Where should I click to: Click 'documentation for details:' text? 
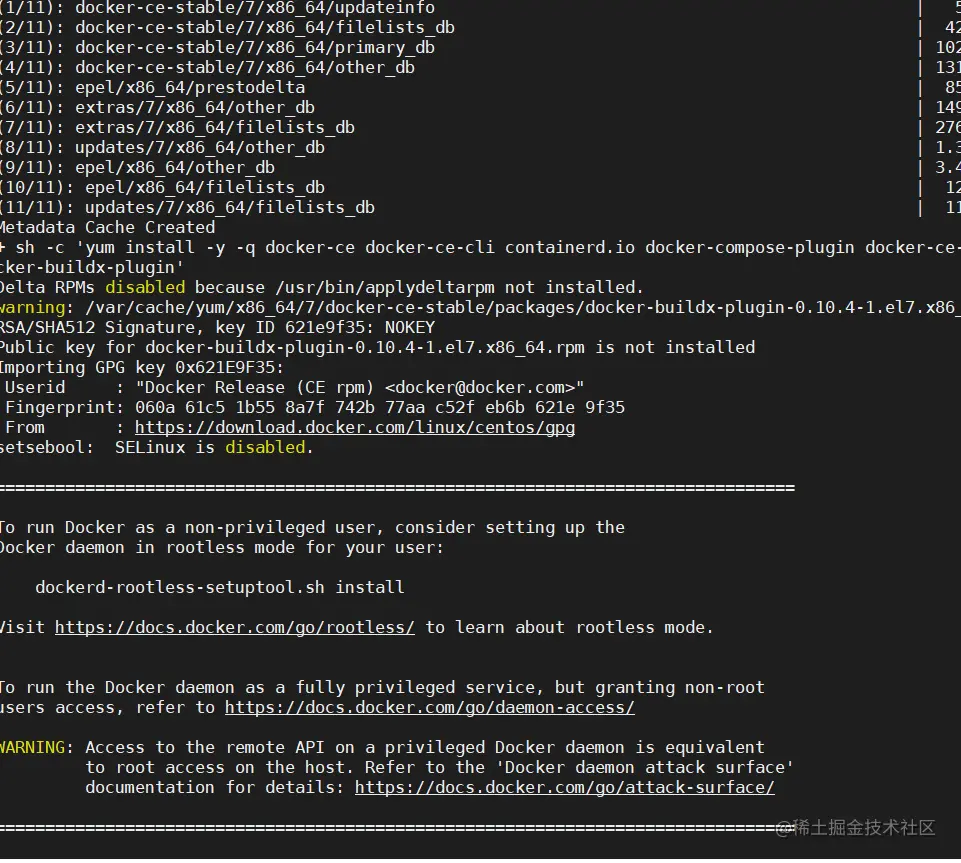pyautogui.click(x=215, y=787)
